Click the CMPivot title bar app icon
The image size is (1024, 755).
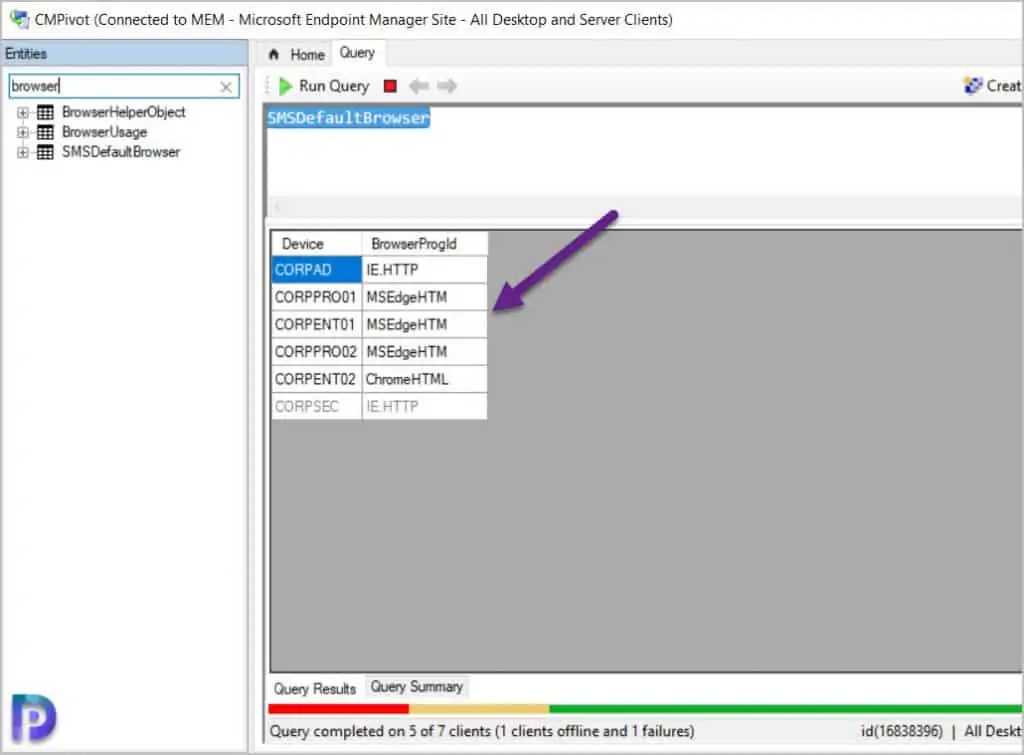click(20, 20)
